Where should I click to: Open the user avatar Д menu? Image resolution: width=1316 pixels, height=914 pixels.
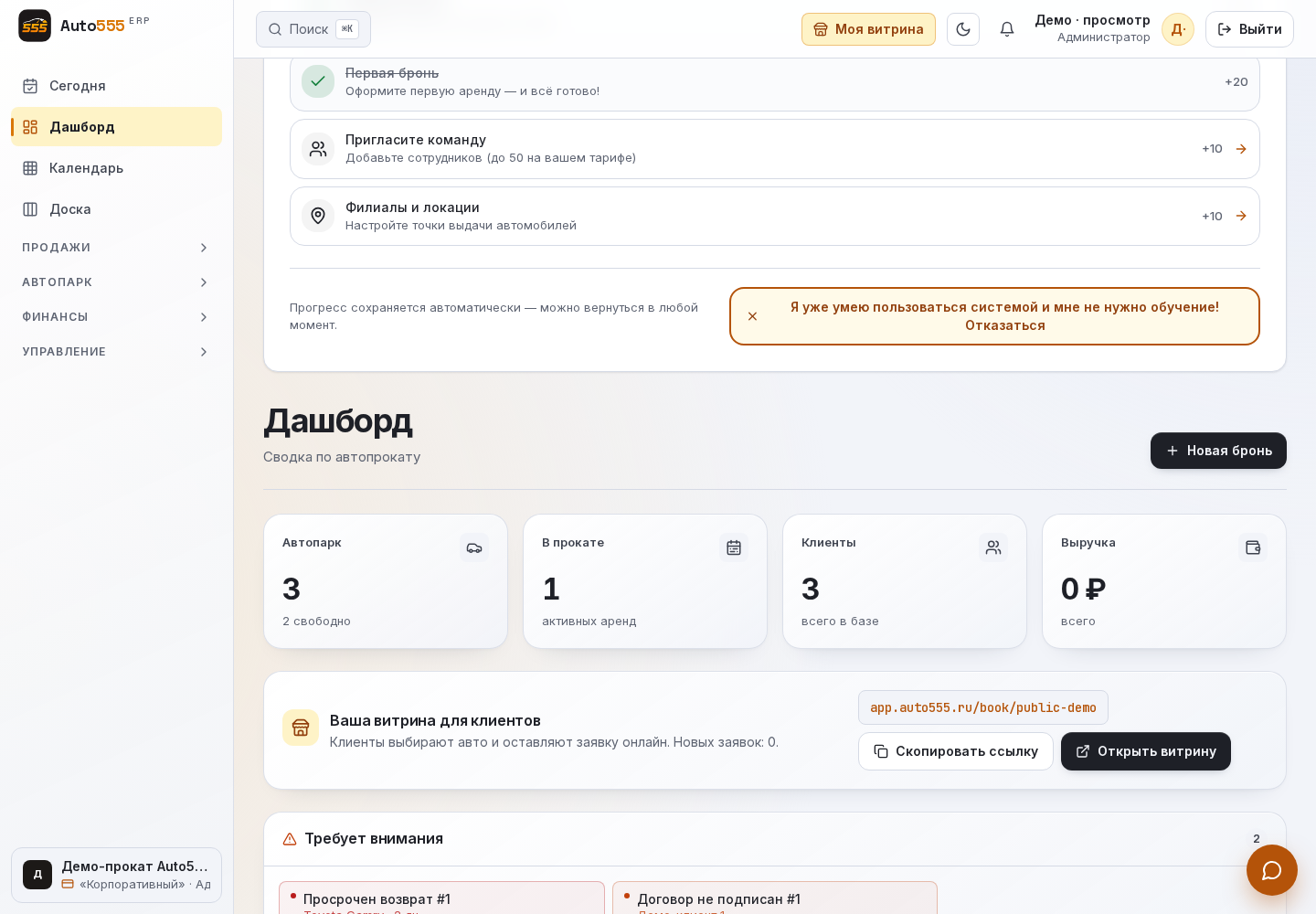coord(1178,29)
